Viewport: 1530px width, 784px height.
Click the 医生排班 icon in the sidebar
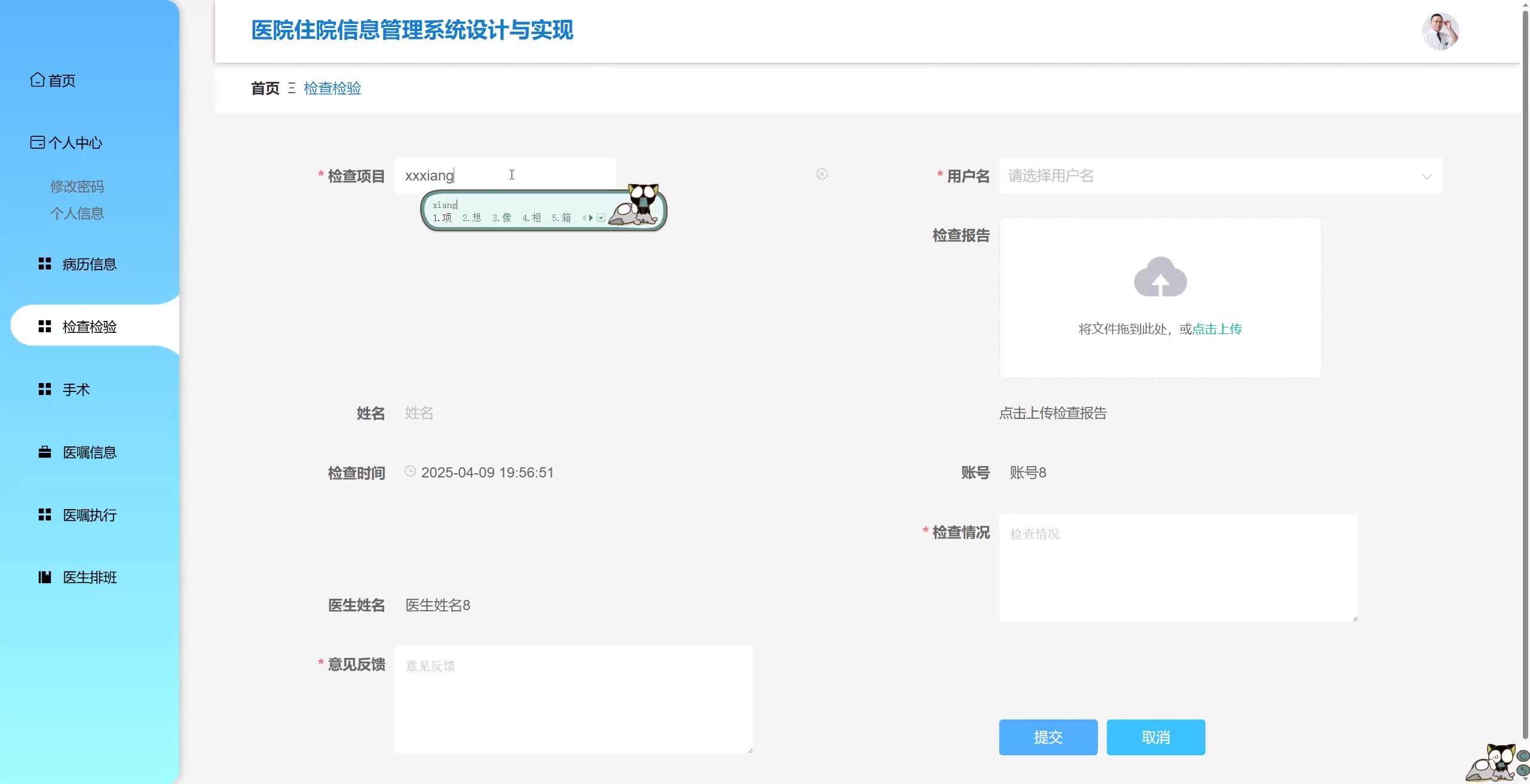[x=45, y=577]
